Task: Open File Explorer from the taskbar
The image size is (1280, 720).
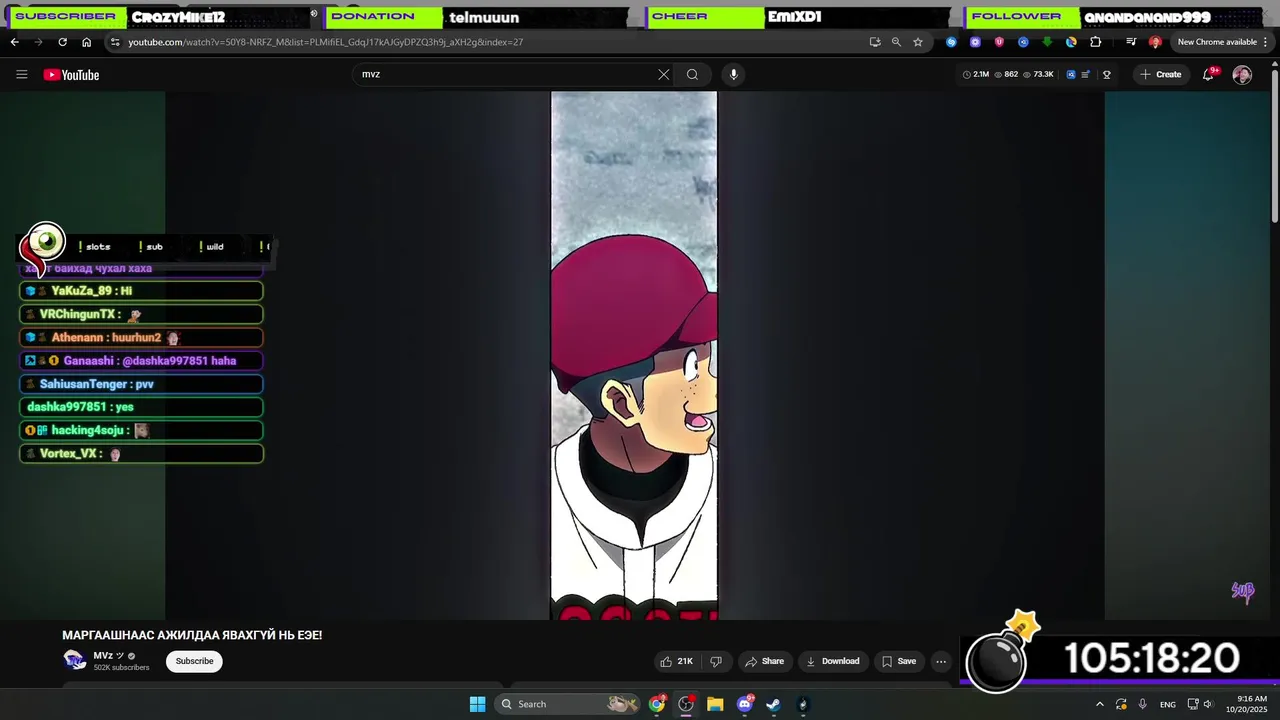Action: coord(715,704)
